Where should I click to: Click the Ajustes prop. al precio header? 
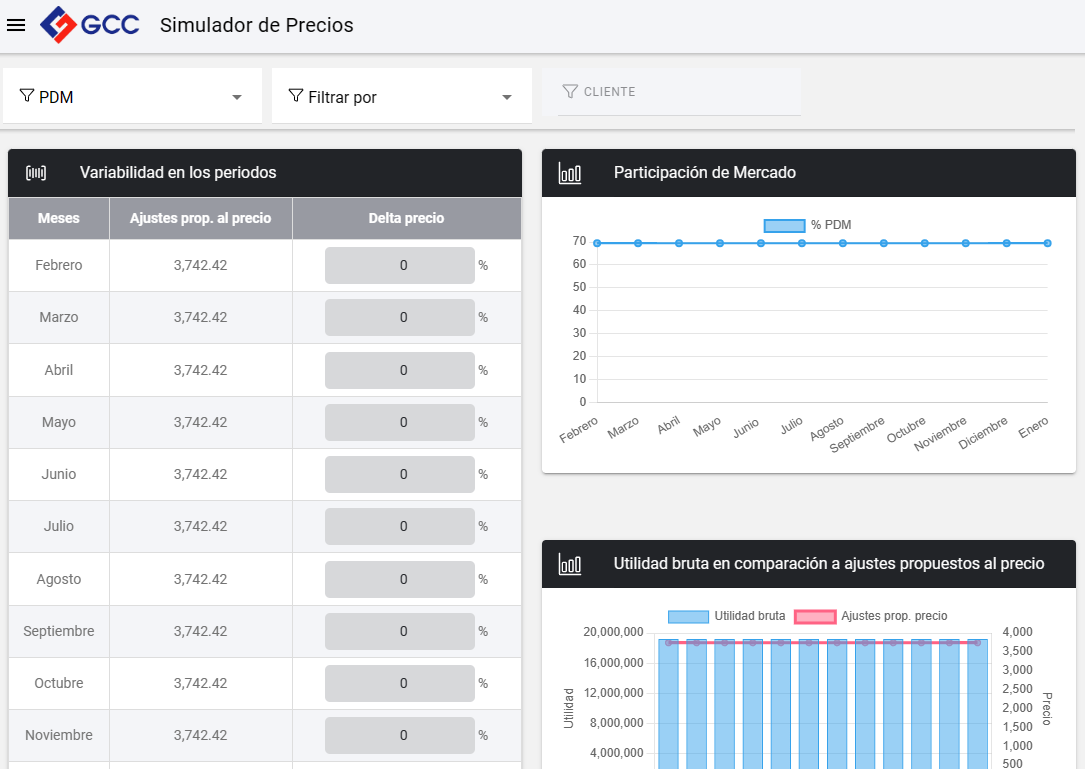click(x=200, y=218)
